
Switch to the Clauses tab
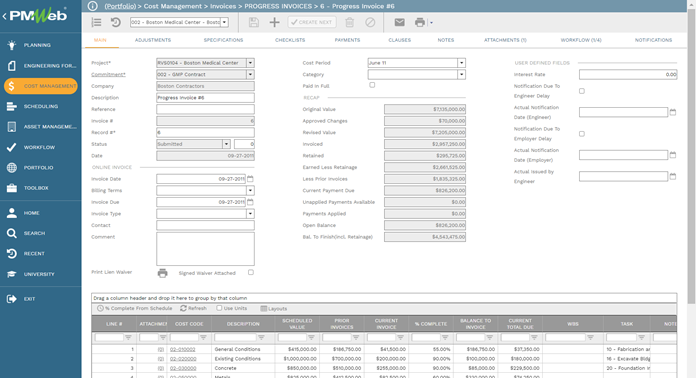pos(399,40)
